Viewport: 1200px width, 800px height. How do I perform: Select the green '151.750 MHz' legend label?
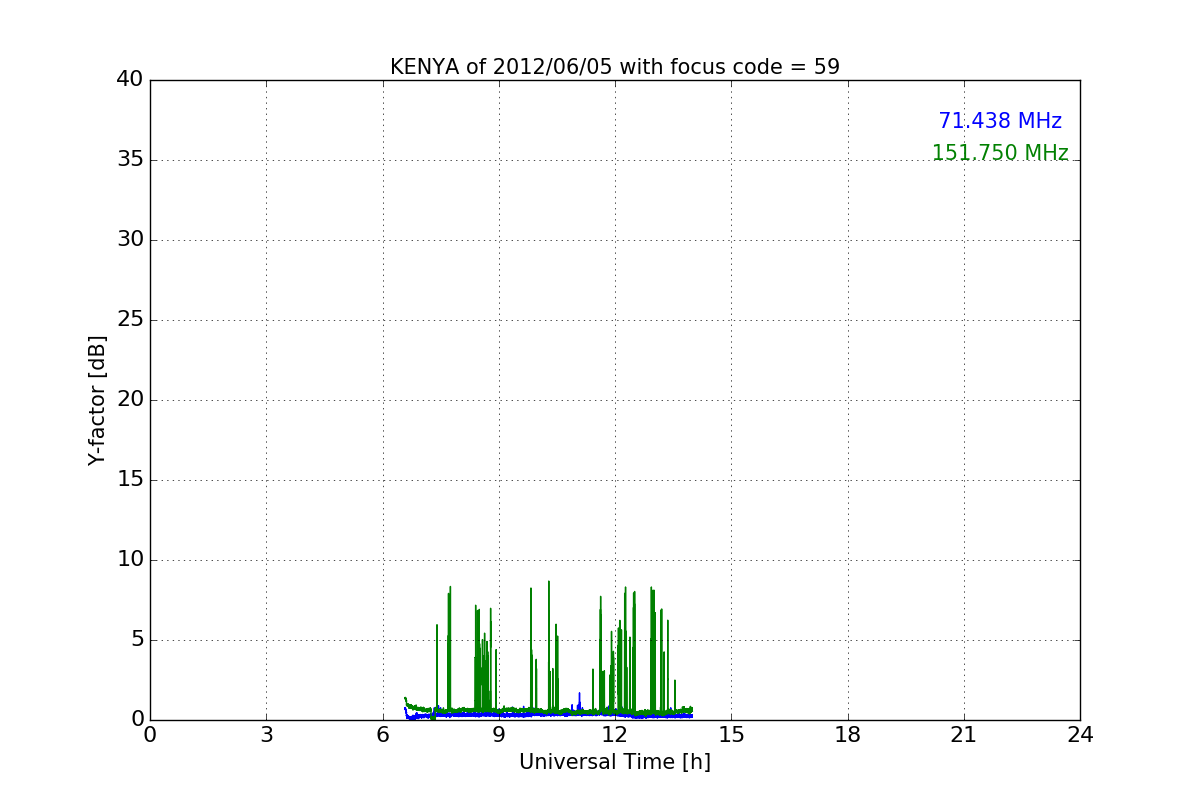1000,153
